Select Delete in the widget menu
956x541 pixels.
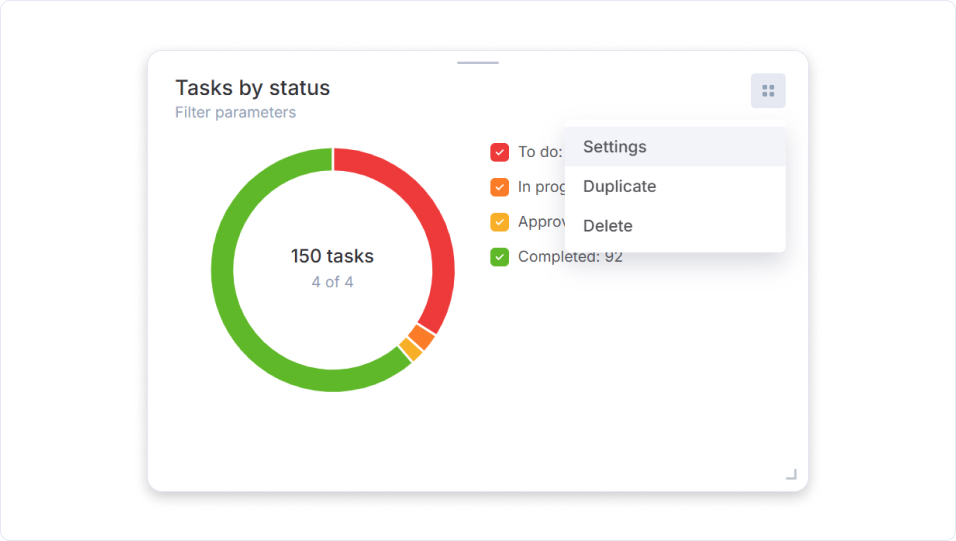coord(608,226)
